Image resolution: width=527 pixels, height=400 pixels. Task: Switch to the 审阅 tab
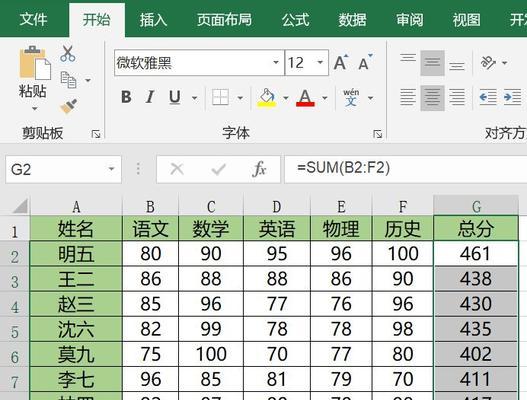(409, 19)
